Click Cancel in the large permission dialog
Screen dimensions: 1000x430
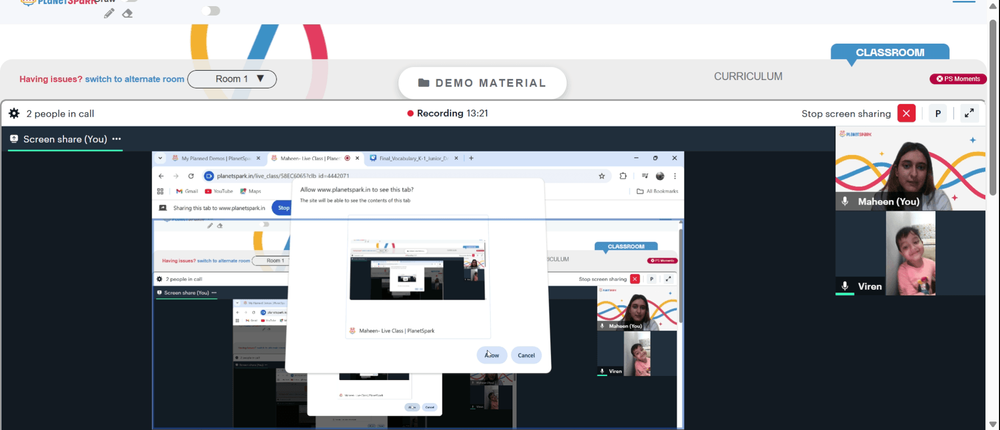click(526, 355)
